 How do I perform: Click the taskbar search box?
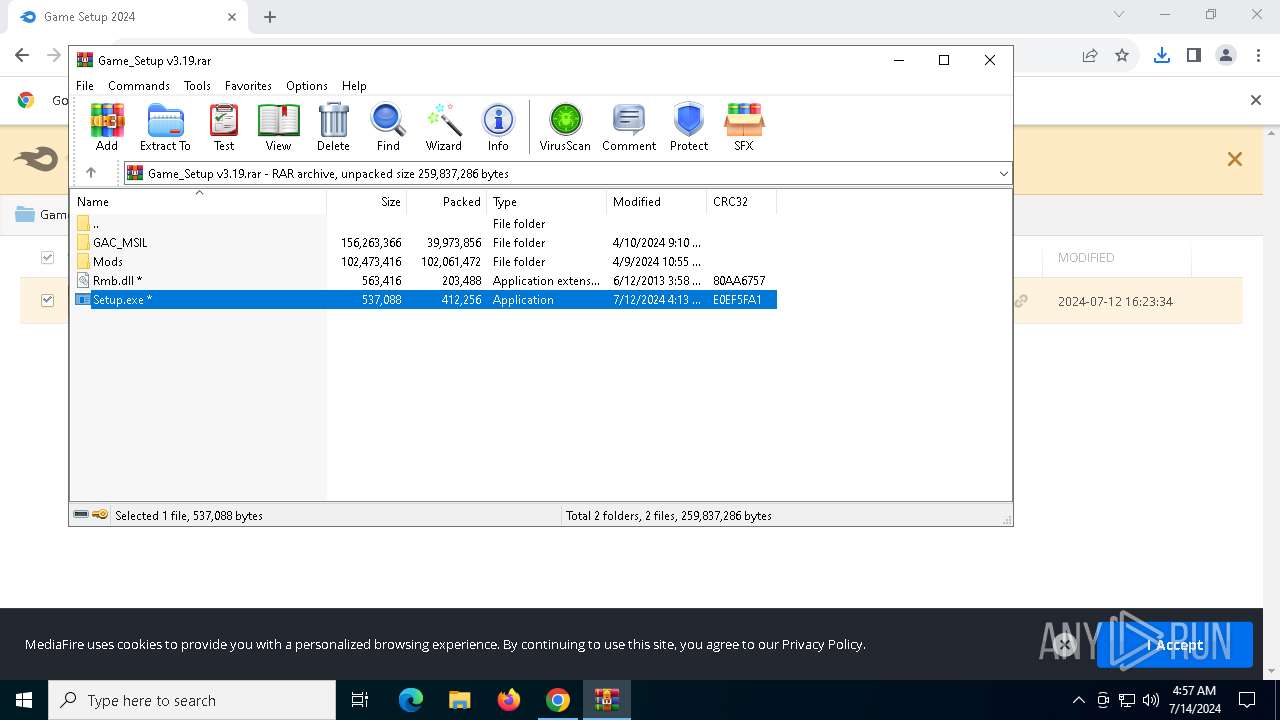click(192, 700)
